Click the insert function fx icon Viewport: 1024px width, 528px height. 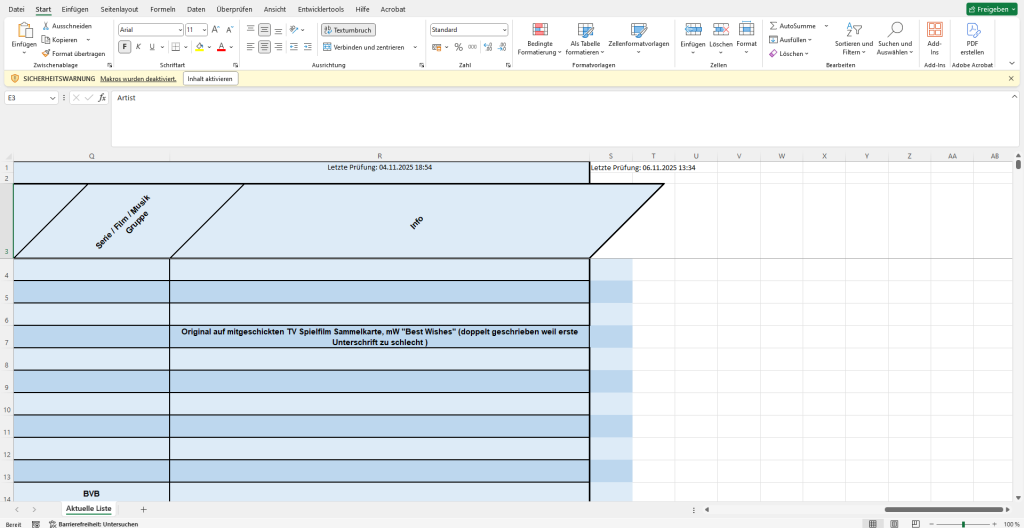(101, 98)
